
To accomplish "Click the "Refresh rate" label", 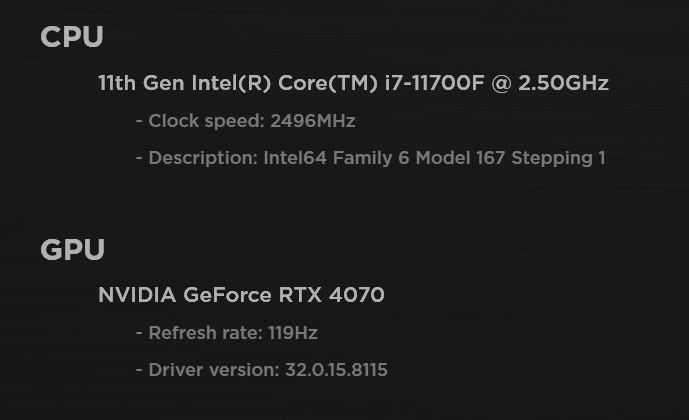I will click(205, 333).
